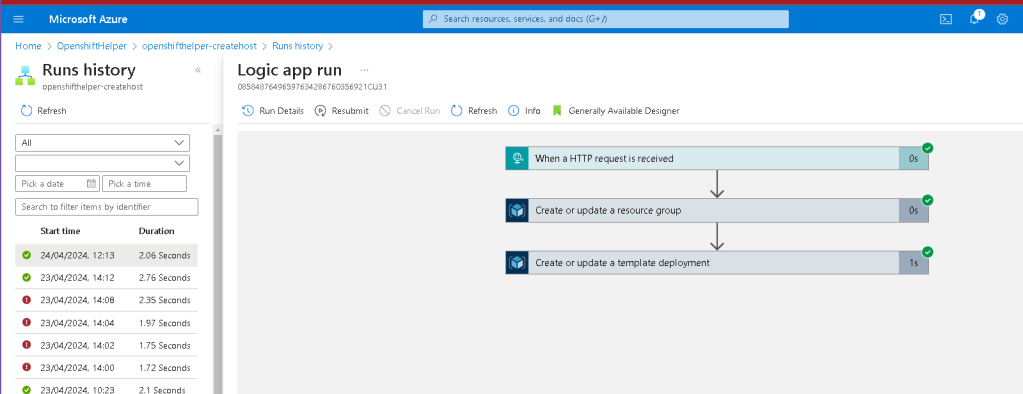Screen dimensions: 1023x394
Task: Select the failed run from 23/04/2024, 14:00
Action: coord(106,368)
